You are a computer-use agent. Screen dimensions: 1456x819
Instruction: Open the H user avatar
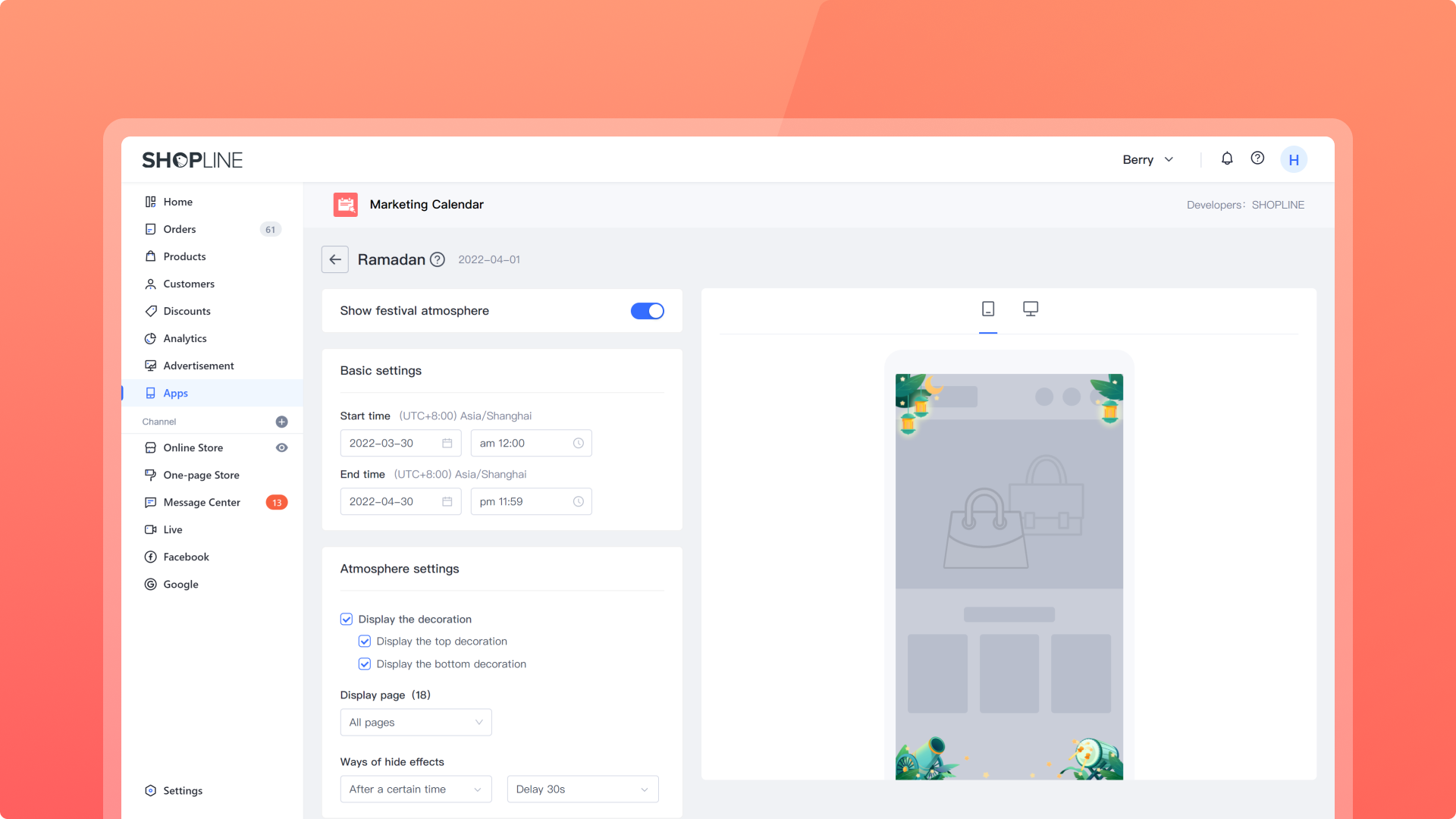[1294, 159]
